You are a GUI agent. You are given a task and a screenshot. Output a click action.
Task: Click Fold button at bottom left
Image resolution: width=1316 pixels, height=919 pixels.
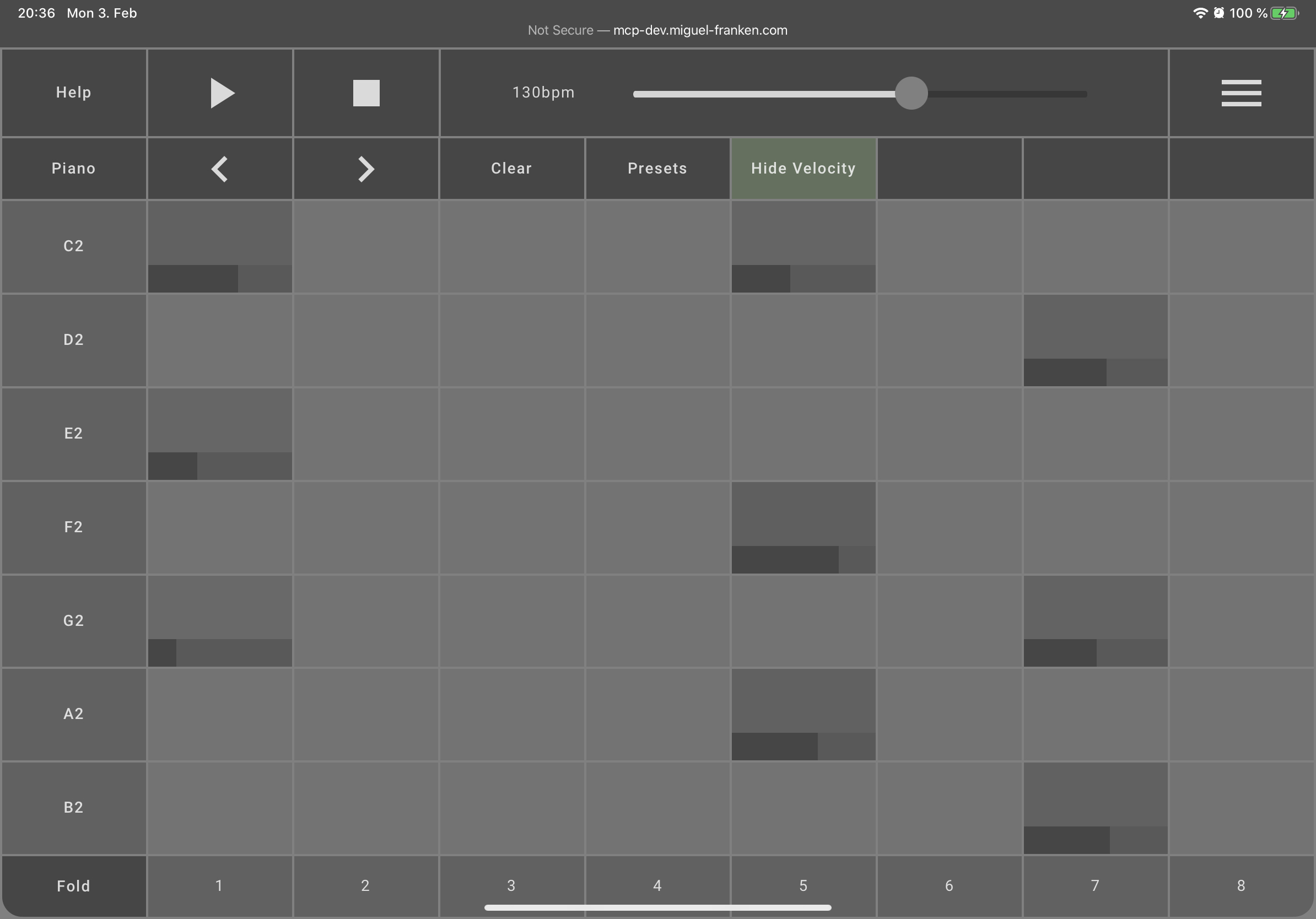[x=73, y=885]
